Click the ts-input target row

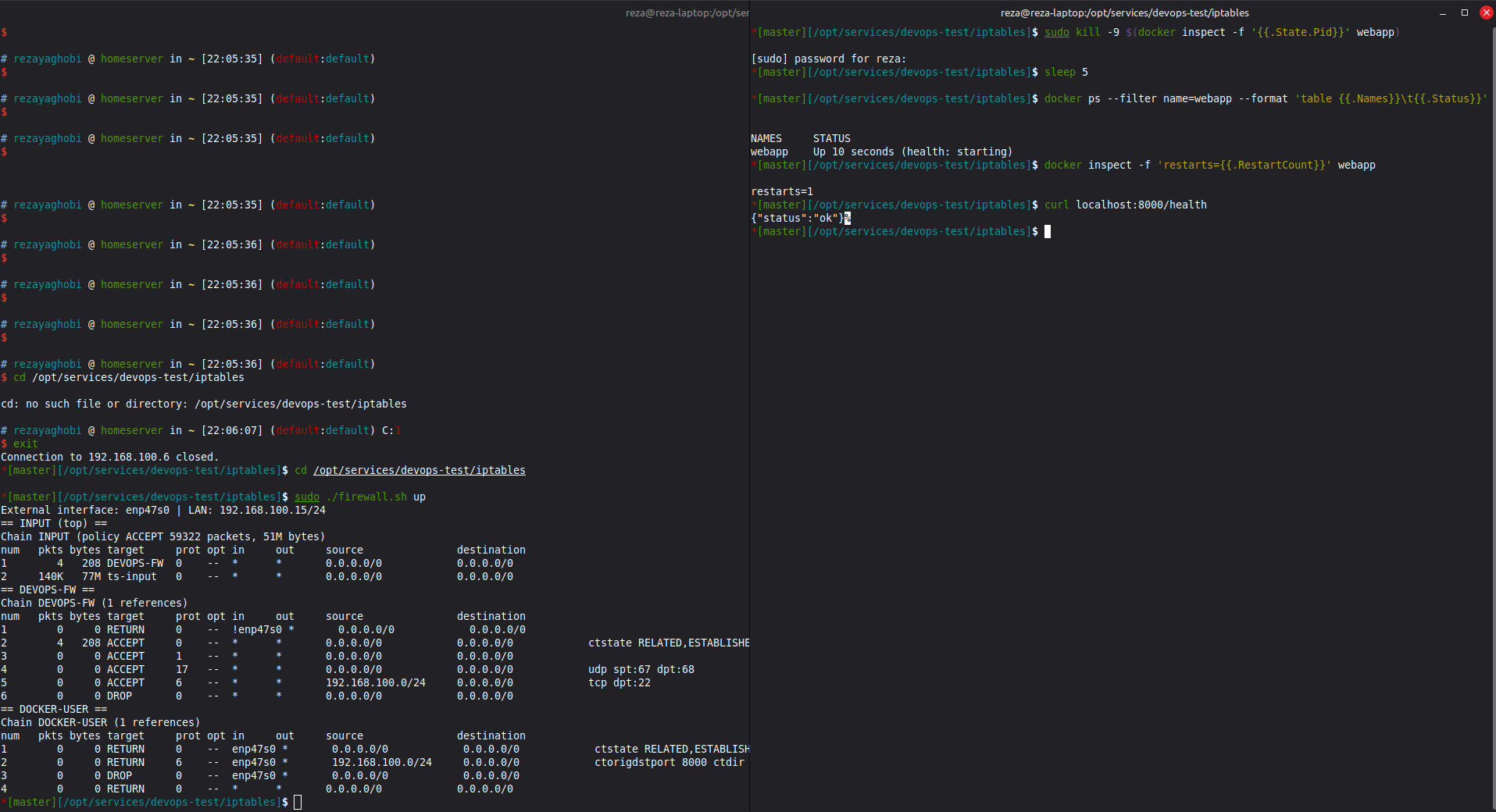pyautogui.click(x=132, y=576)
